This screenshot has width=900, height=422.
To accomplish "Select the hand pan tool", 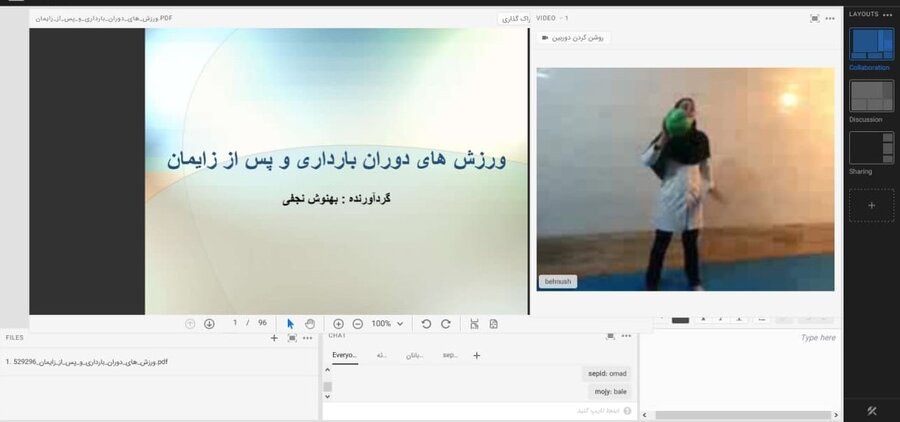I will pos(309,324).
